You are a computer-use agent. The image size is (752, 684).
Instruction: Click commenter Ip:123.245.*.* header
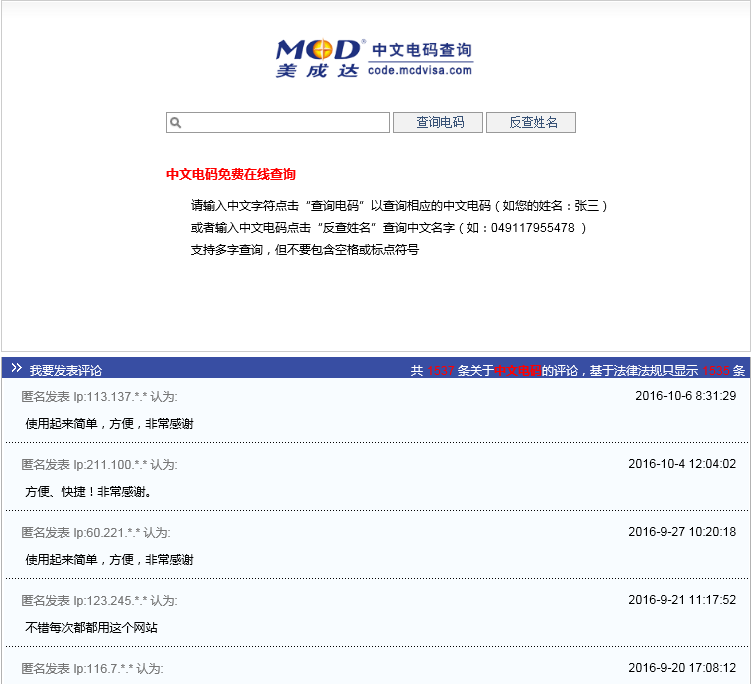tap(99, 601)
